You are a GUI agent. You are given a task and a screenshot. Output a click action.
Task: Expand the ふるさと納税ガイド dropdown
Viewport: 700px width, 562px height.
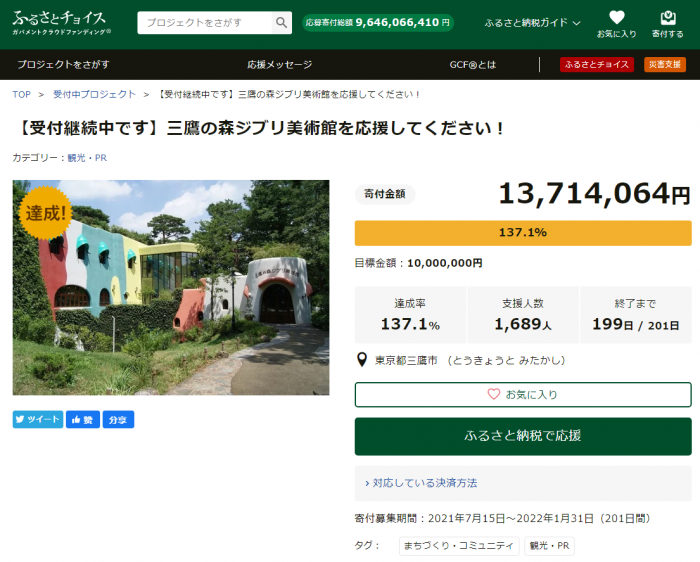pyautogui.click(x=532, y=22)
